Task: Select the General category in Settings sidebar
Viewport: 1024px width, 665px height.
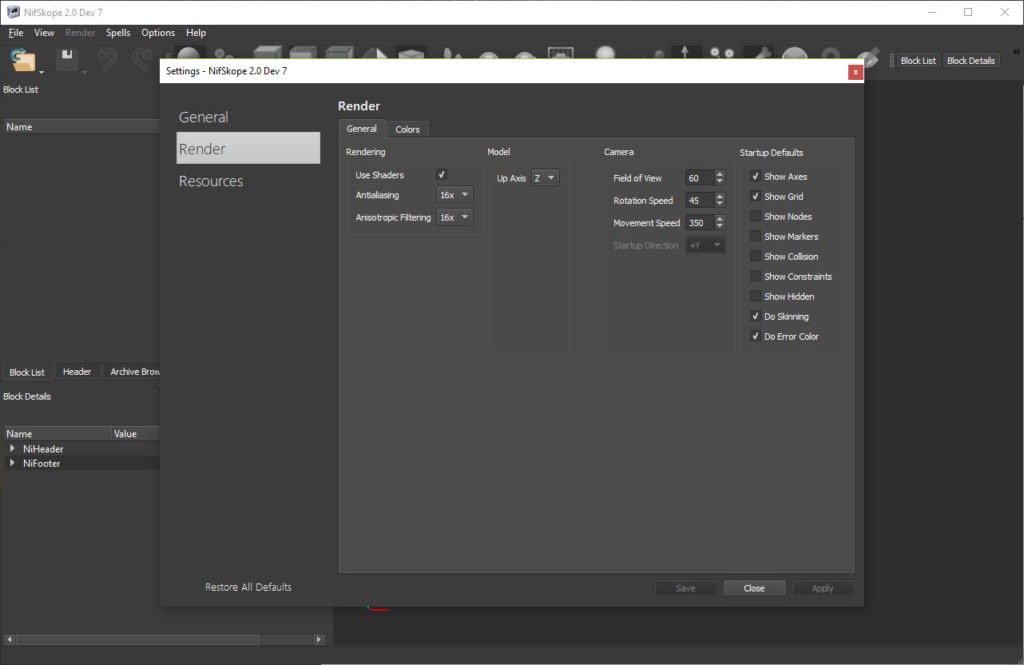Action: (248, 117)
